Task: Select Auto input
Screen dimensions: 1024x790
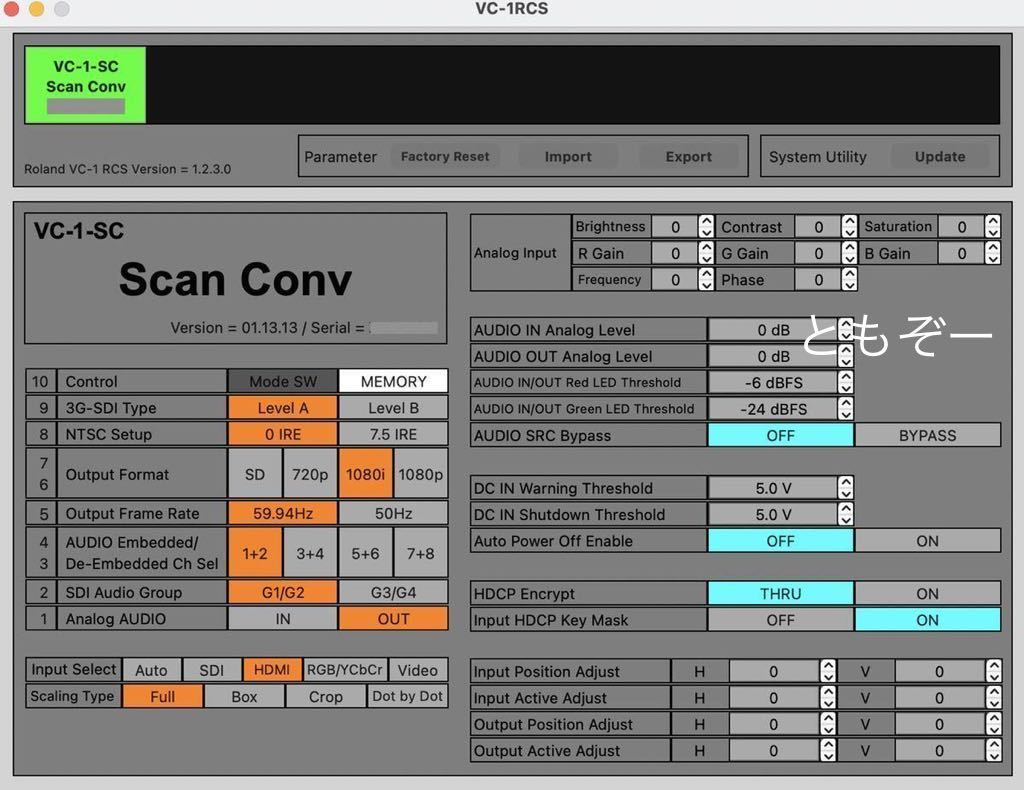Action: (x=151, y=670)
